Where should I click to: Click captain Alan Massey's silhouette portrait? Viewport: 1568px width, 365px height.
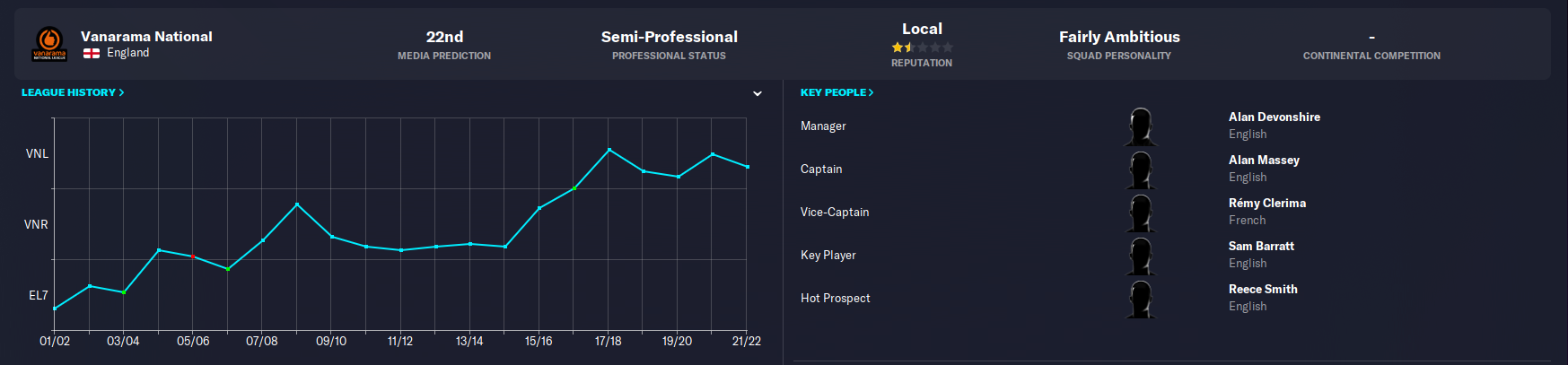[1141, 169]
